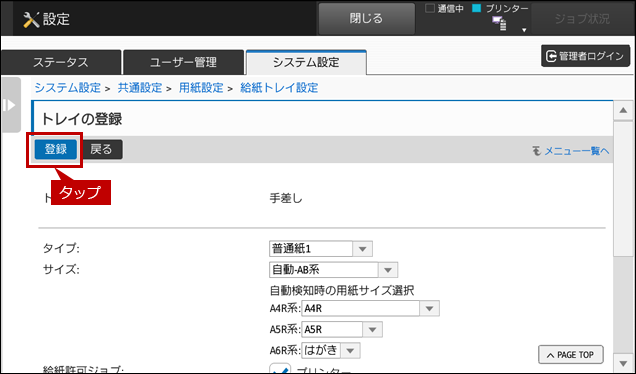
Task: Click the タイプ: label
Action: tap(61, 248)
